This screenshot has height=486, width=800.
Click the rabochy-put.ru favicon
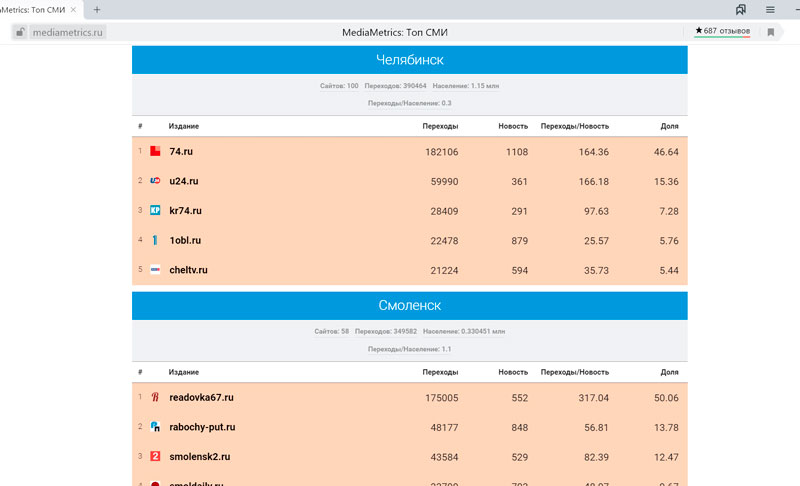tap(155, 427)
